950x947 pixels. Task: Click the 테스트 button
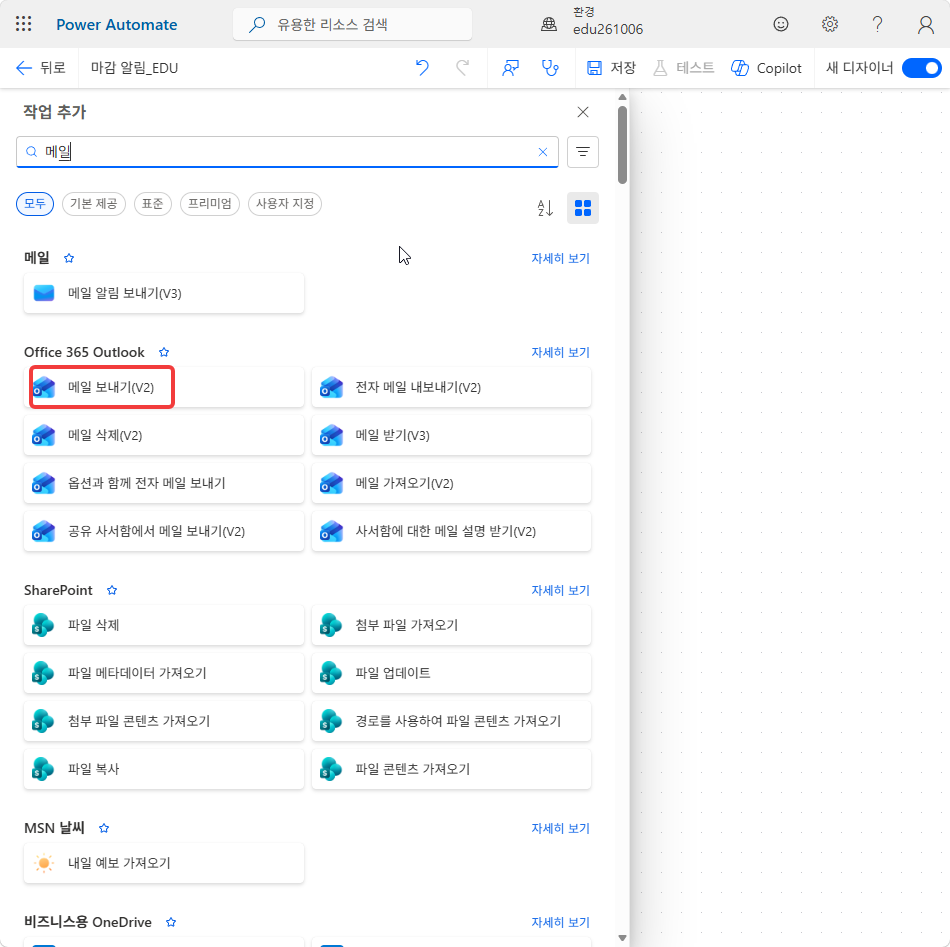(684, 68)
